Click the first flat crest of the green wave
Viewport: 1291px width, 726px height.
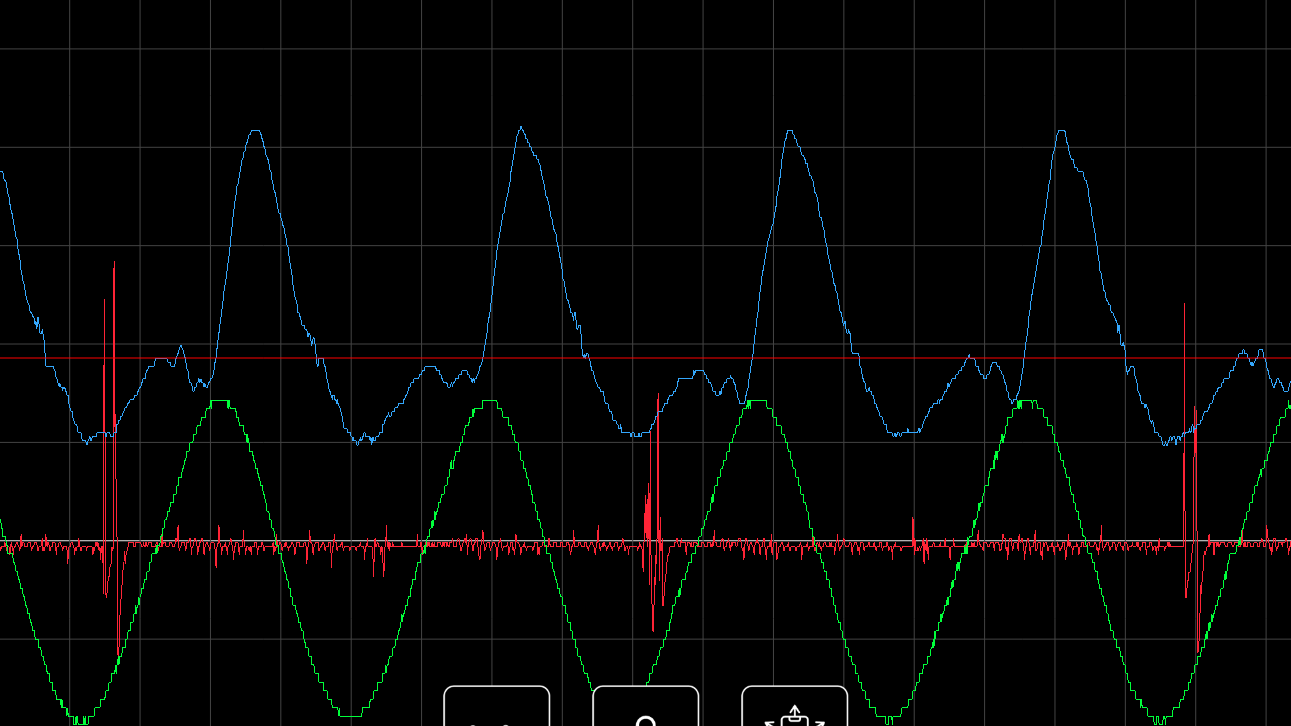click(219, 402)
